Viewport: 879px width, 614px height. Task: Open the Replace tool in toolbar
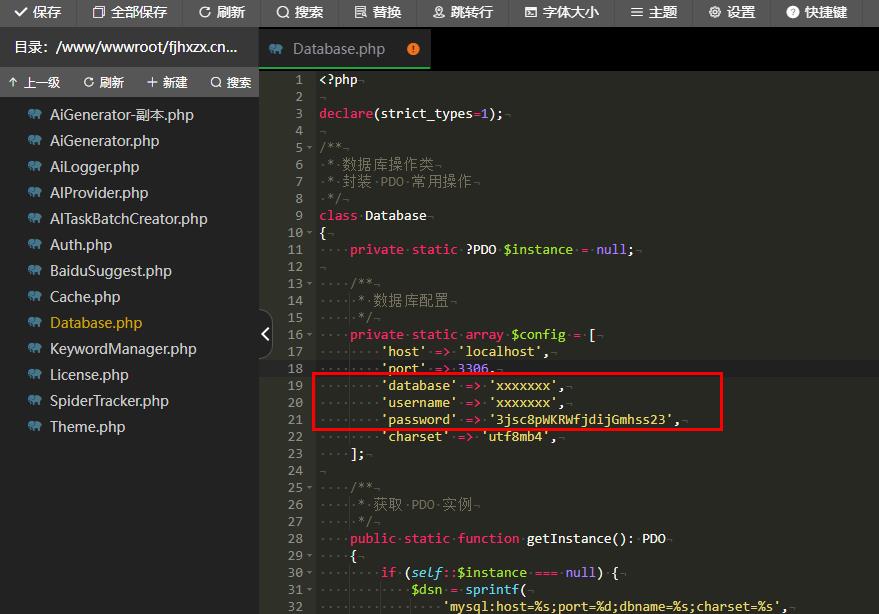377,13
